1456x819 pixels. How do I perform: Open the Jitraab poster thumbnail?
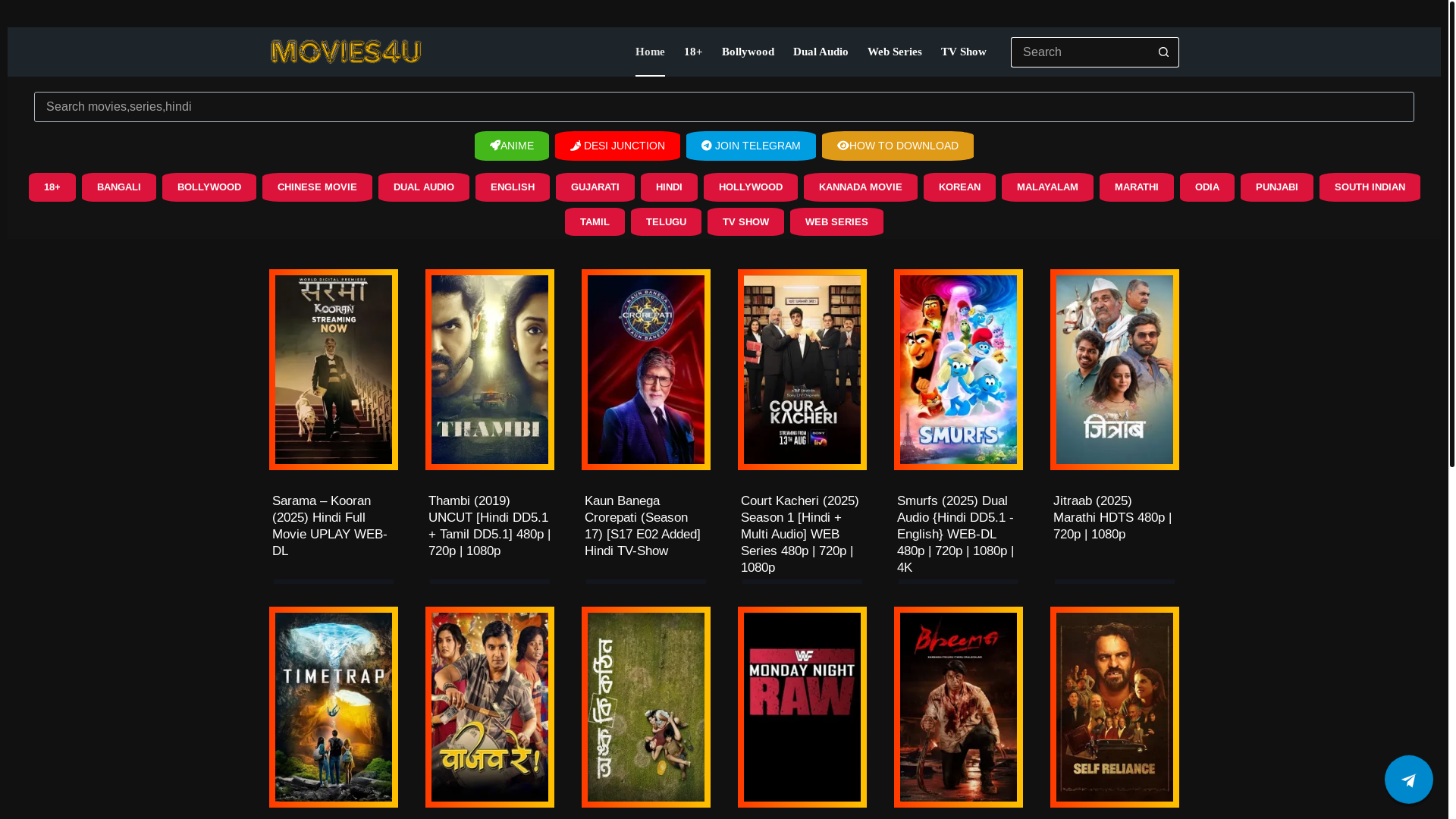(x=1115, y=369)
